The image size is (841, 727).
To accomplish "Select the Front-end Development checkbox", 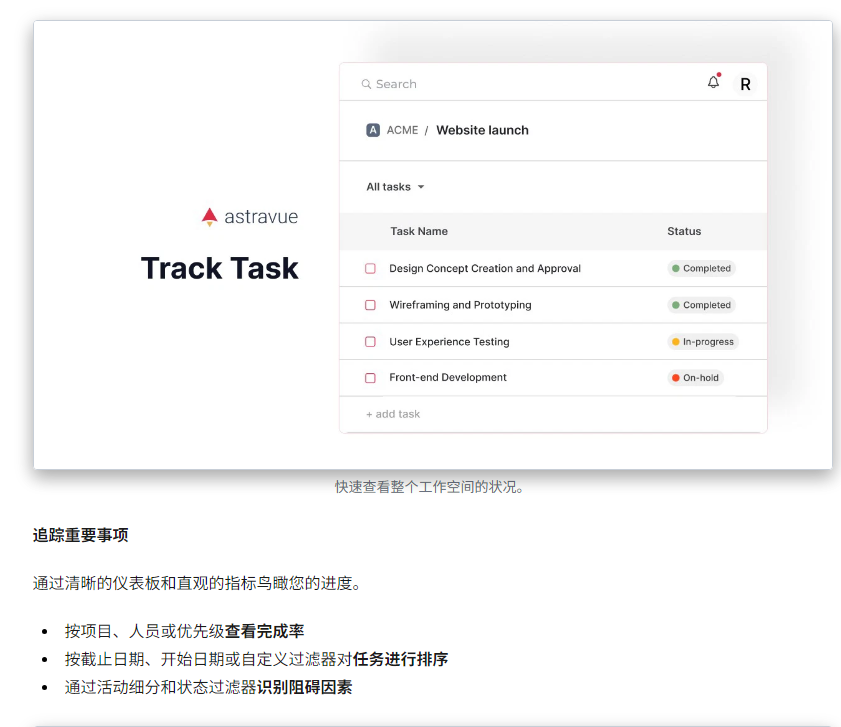I will [370, 378].
